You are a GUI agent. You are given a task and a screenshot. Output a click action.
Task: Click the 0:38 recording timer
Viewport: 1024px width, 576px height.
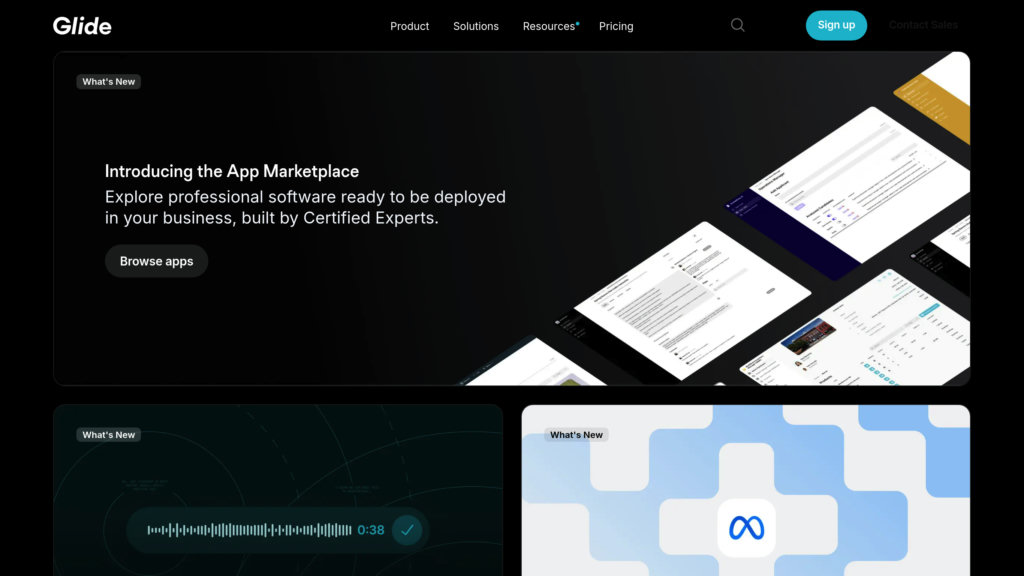[x=371, y=530]
